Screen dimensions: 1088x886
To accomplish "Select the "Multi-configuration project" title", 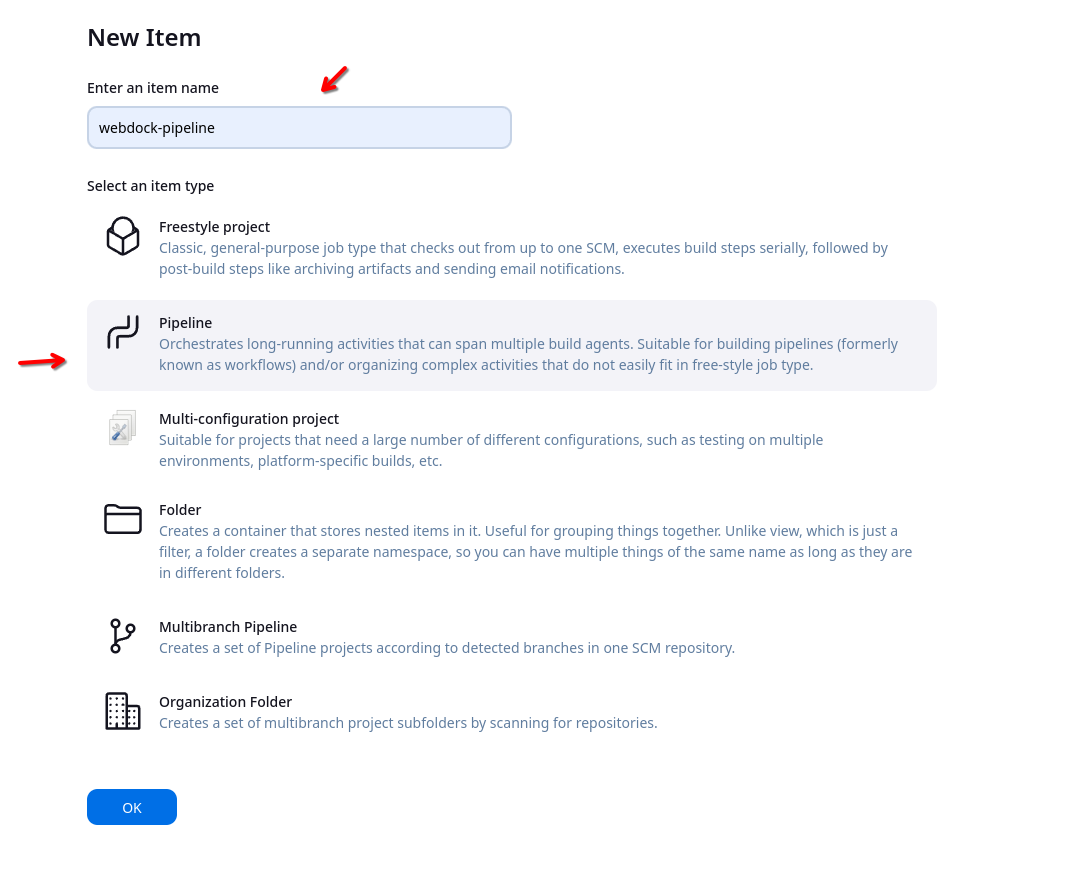I will coord(249,419).
